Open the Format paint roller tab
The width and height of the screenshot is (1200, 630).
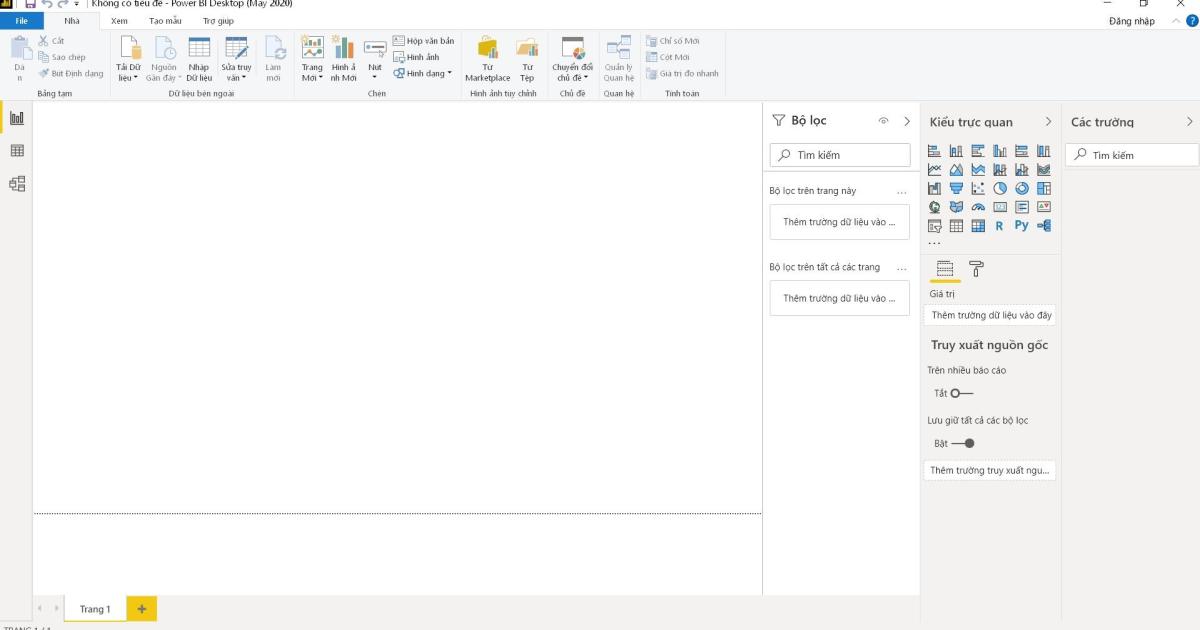click(977, 268)
